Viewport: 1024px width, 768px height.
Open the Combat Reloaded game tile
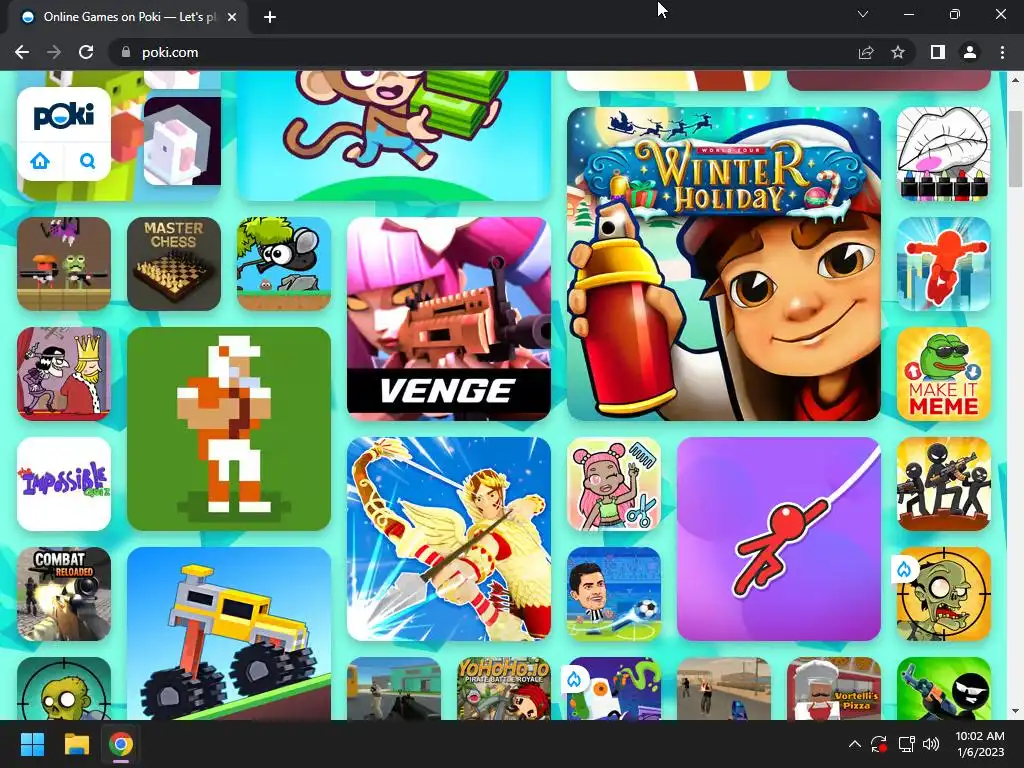64,594
